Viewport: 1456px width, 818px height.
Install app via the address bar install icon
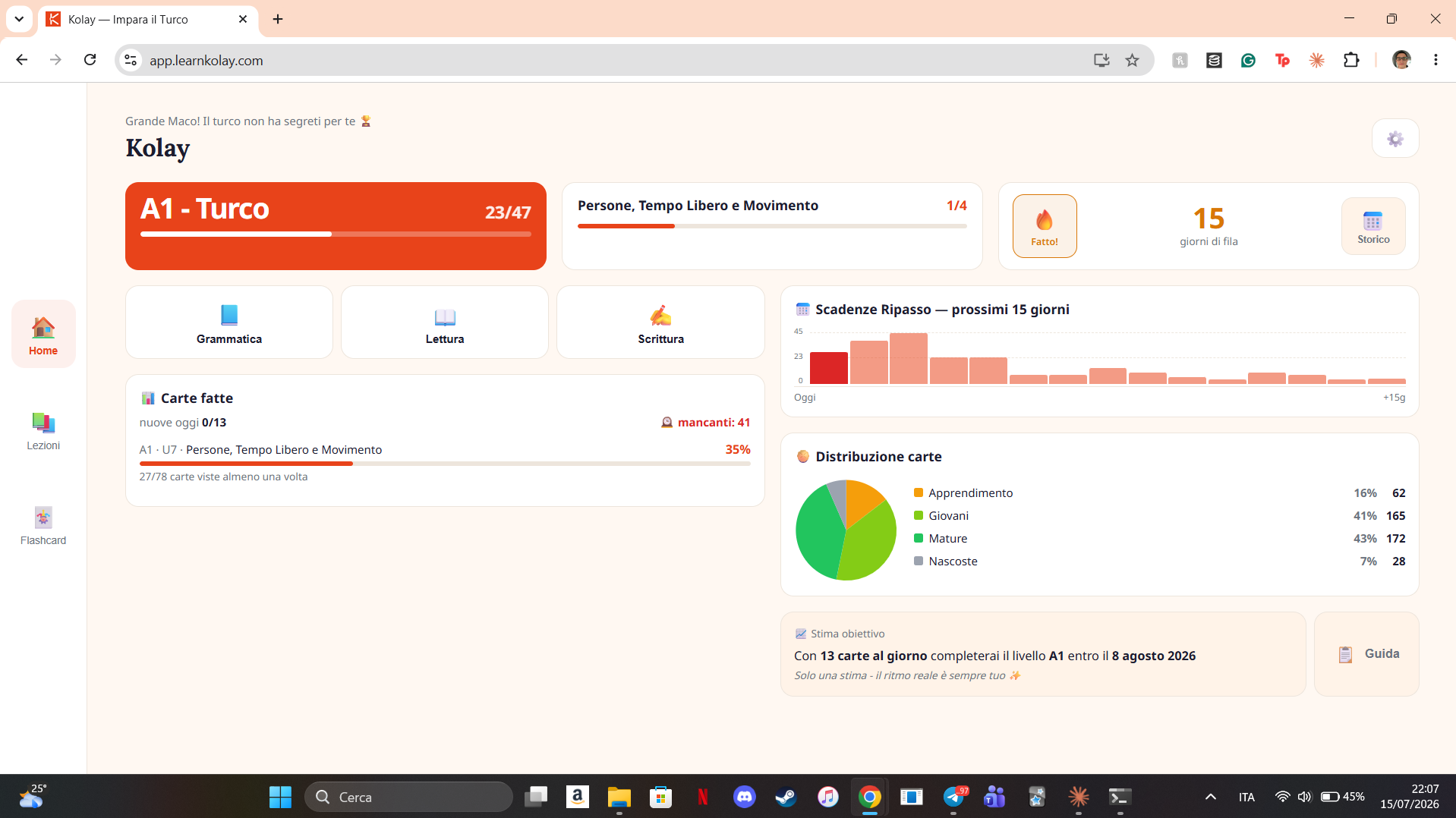(1101, 60)
